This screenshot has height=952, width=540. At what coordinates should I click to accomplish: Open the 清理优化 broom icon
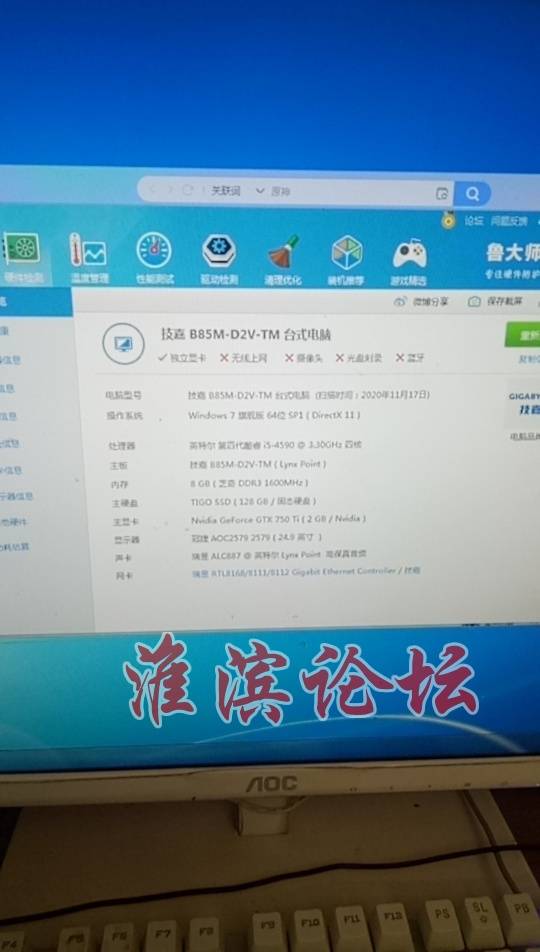pyautogui.click(x=284, y=252)
